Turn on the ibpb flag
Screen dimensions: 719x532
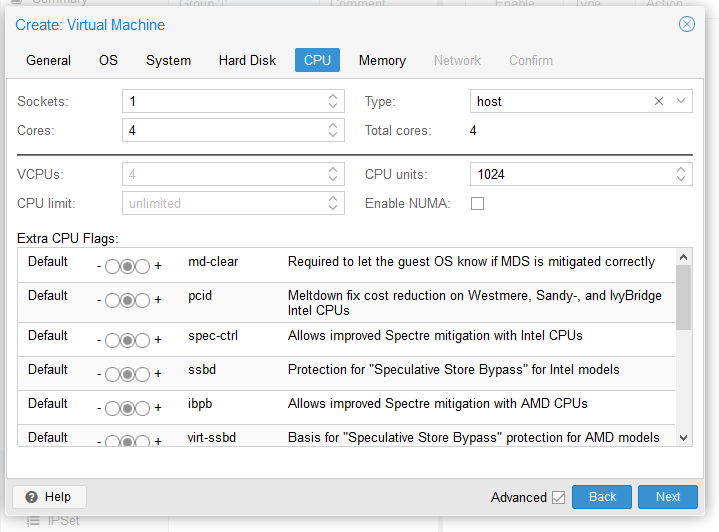tap(143, 408)
